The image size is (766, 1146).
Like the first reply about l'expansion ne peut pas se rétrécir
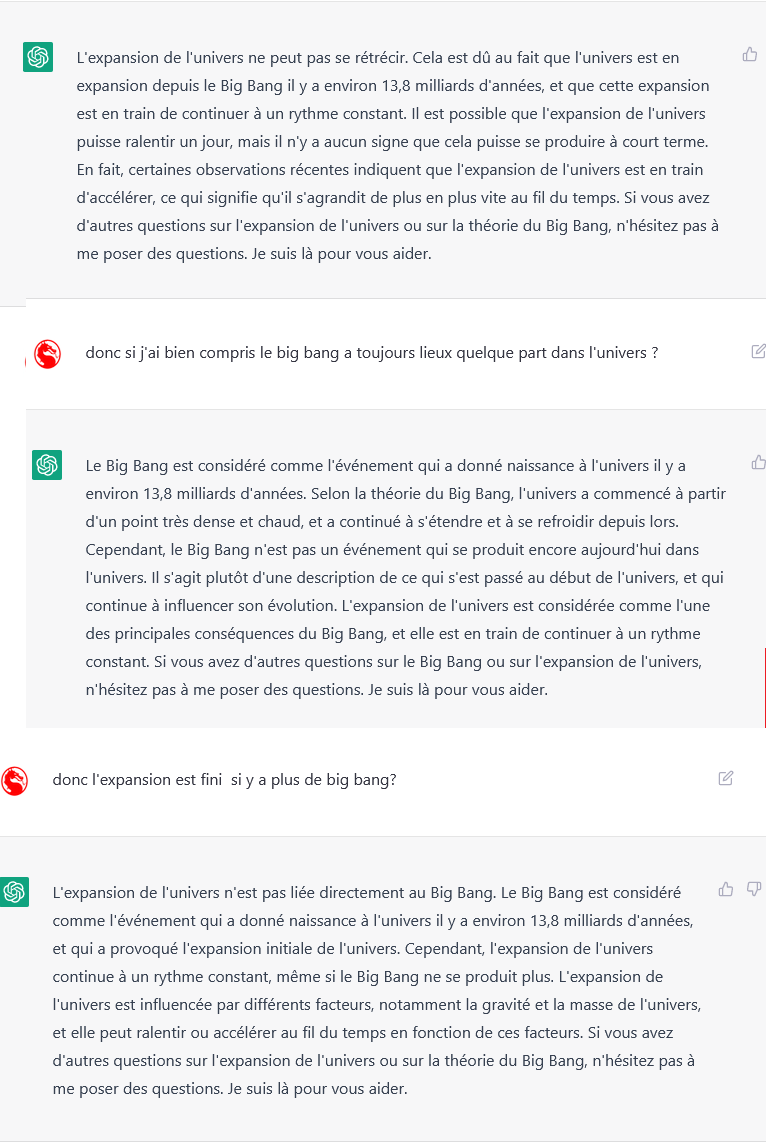pyautogui.click(x=750, y=54)
